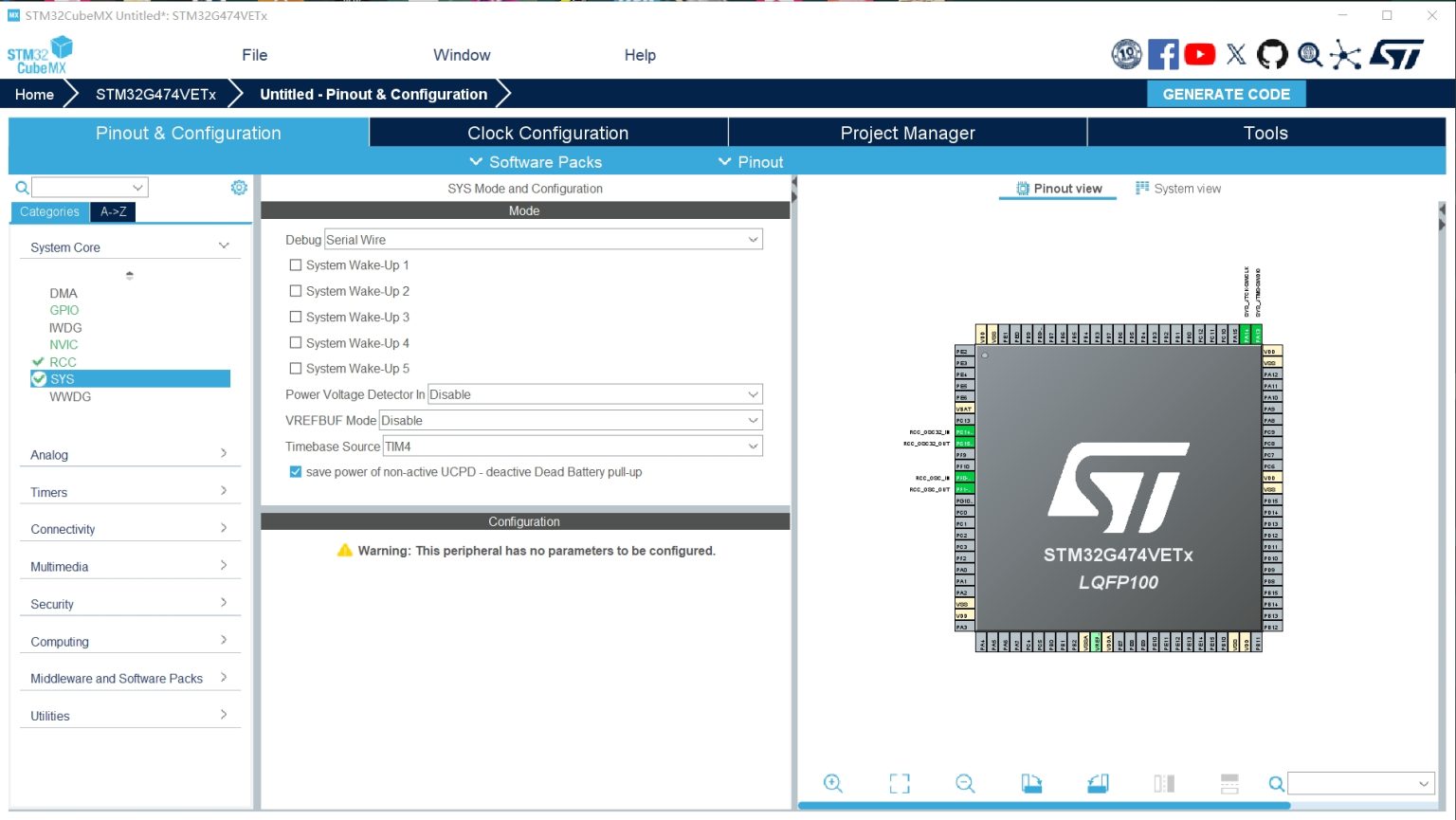Open the GitHub link icon
The width and height of the screenshot is (1456, 820).
click(1272, 55)
